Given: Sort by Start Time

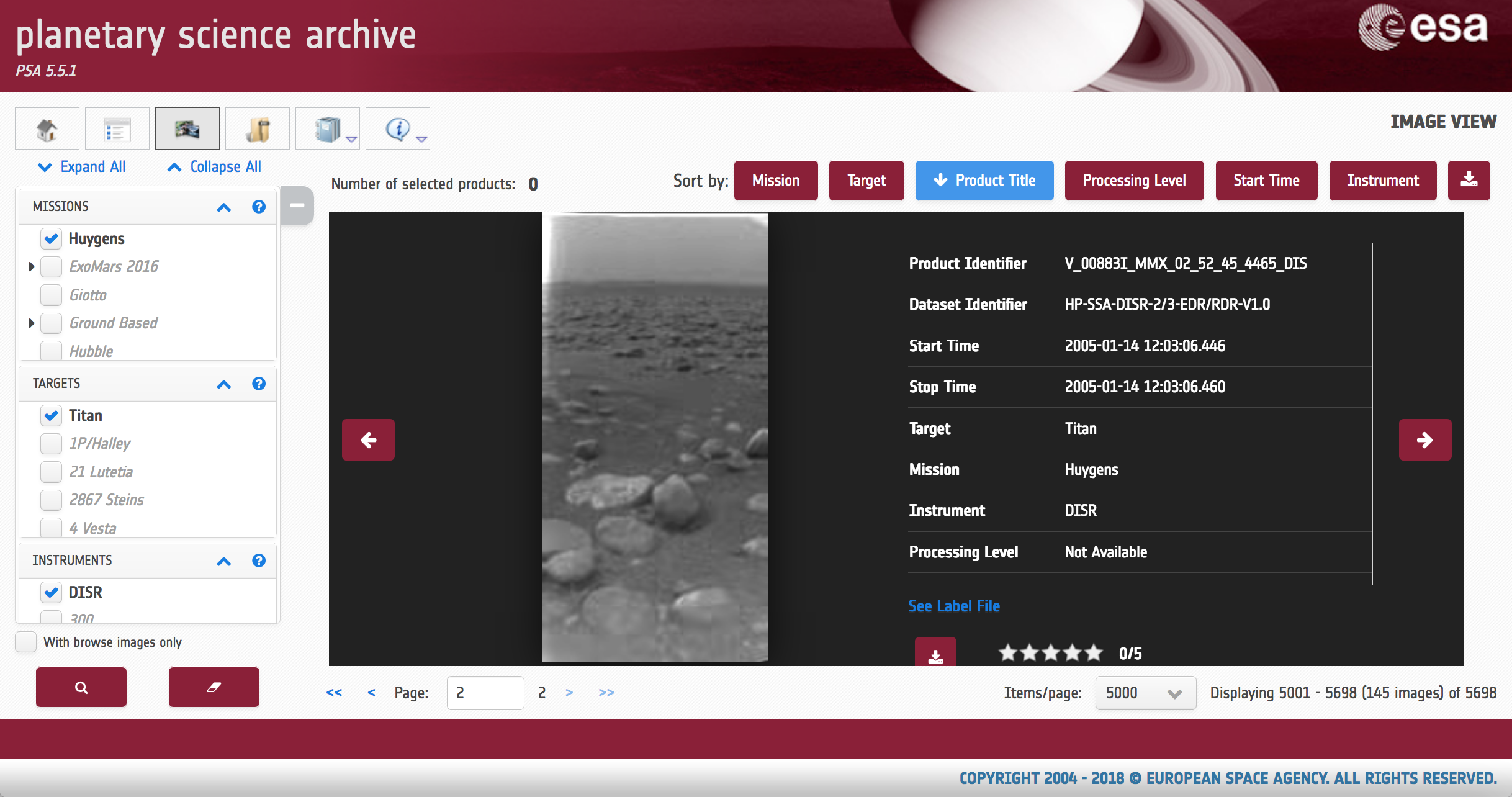Looking at the screenshot, I should [1266, 181].
